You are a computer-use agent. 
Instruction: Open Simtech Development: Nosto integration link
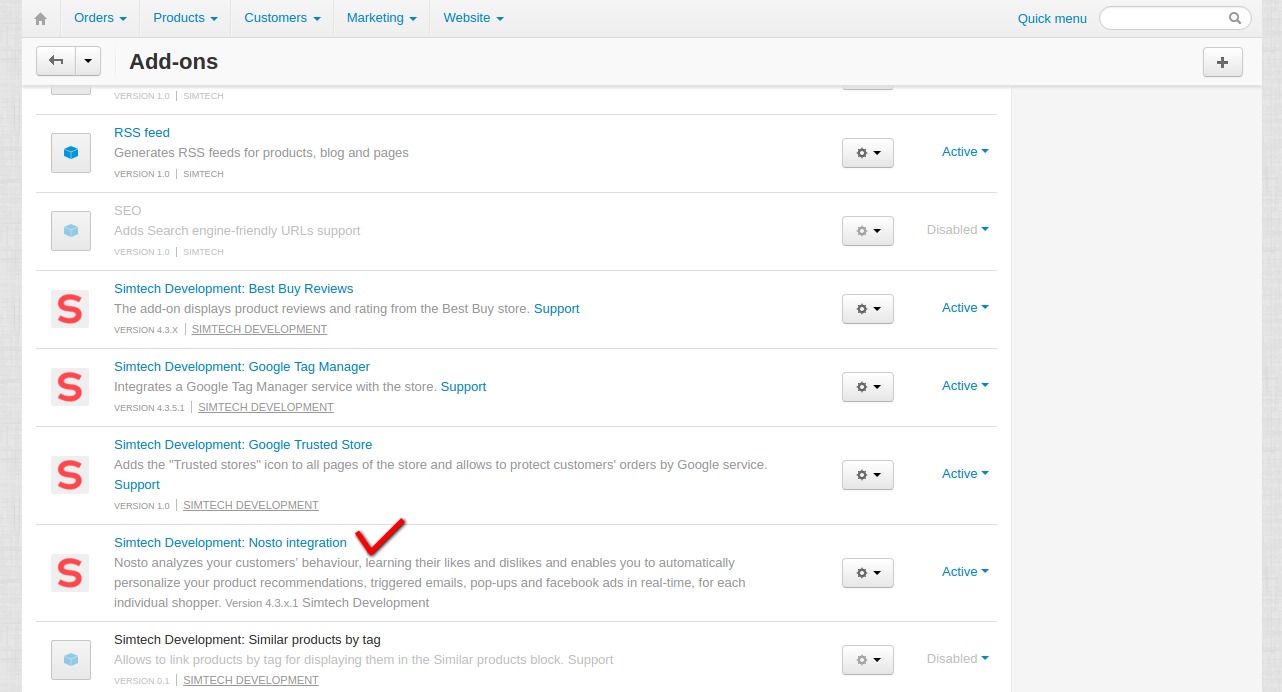tap(230, 543)
